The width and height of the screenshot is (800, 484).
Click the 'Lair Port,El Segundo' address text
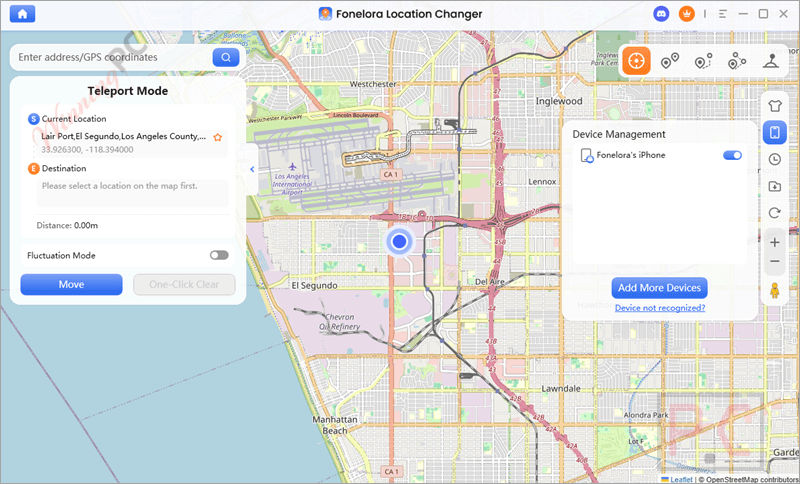[x=123, y=136]
